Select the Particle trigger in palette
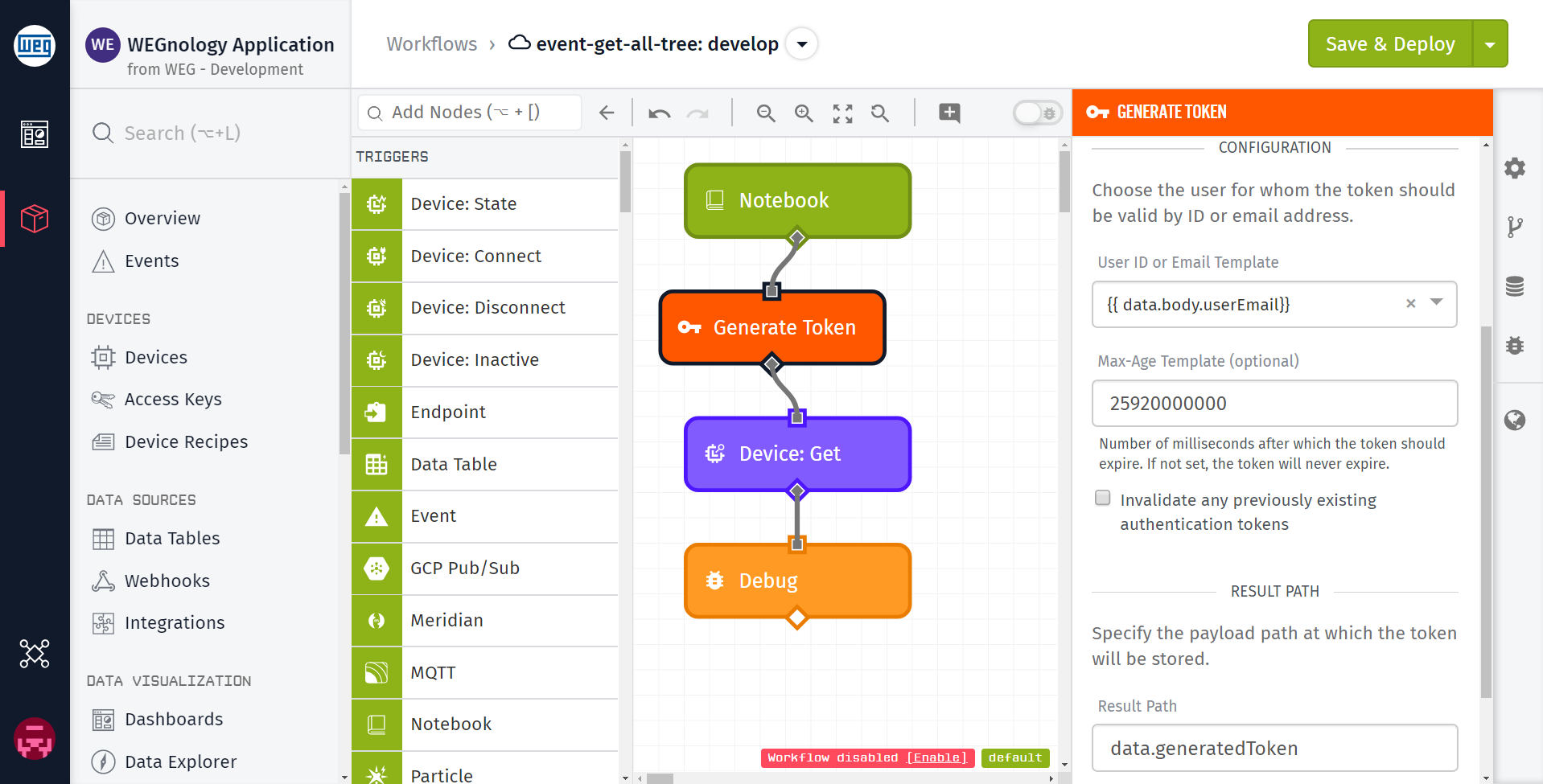This screenshot has height=784, width=1543. point(484,769)
